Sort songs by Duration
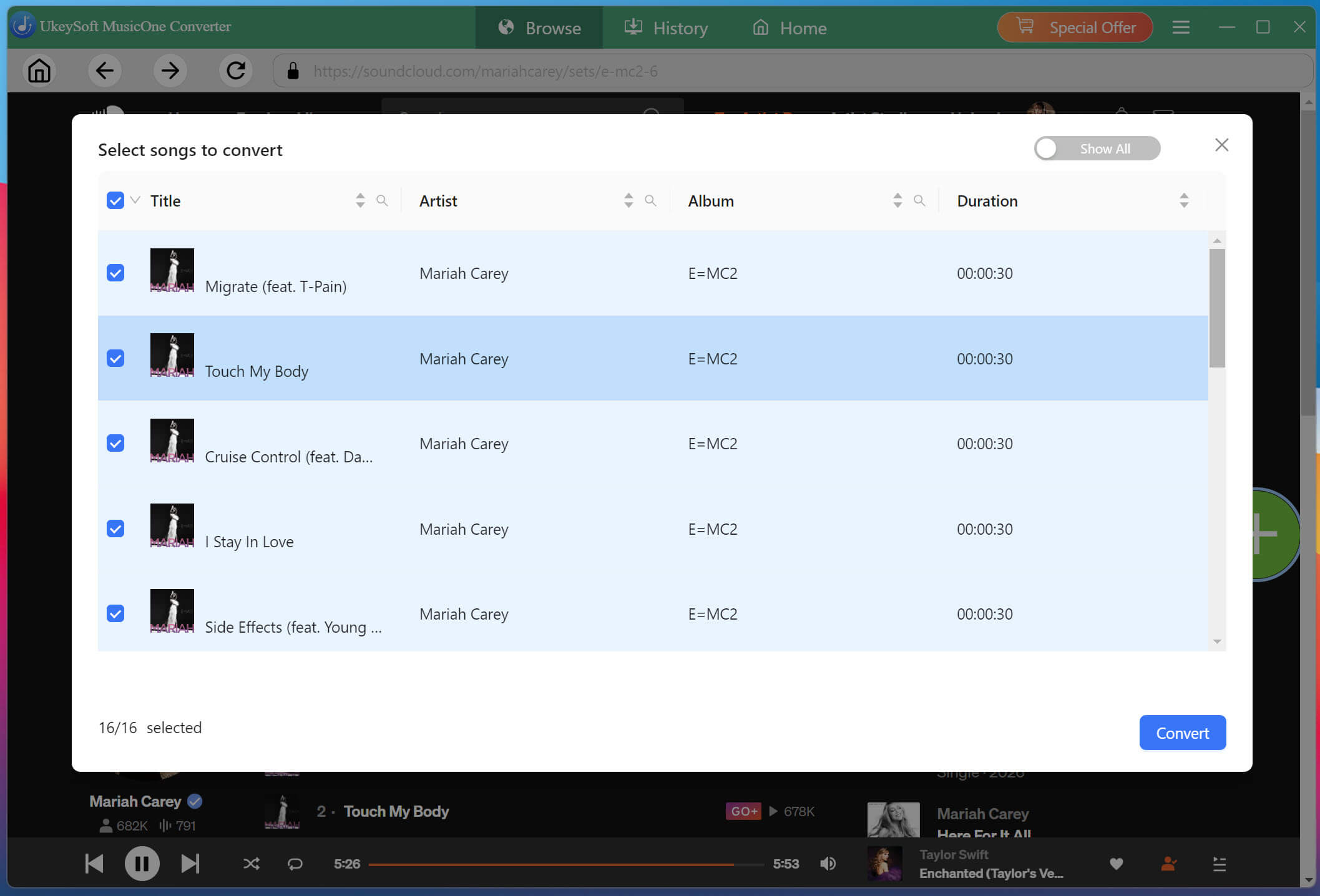Image resolution: width=1320 pixels, height=896 pixels. pos(1184,200)
